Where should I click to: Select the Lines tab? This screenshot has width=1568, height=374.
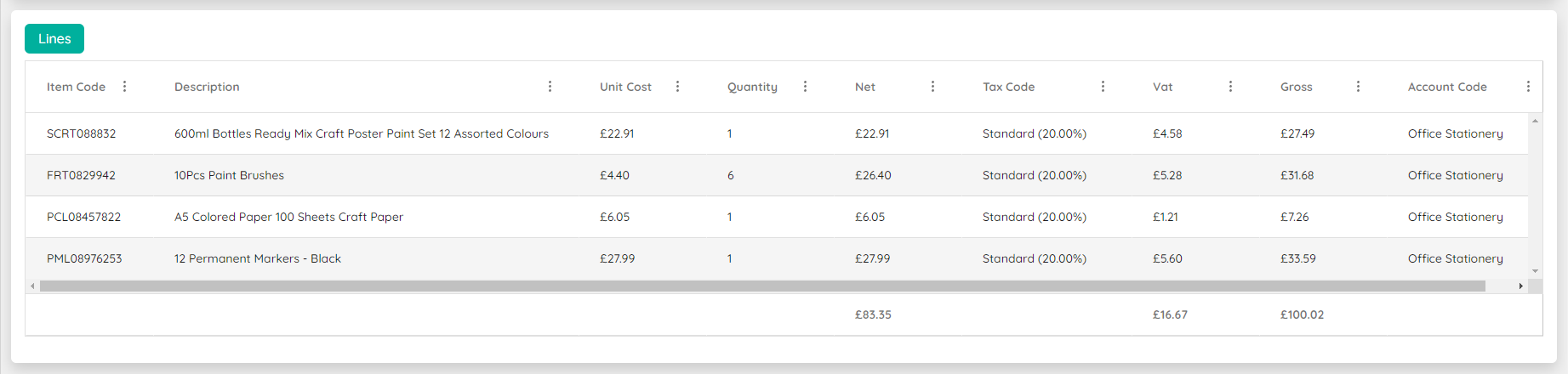click(x=54, y=39)
